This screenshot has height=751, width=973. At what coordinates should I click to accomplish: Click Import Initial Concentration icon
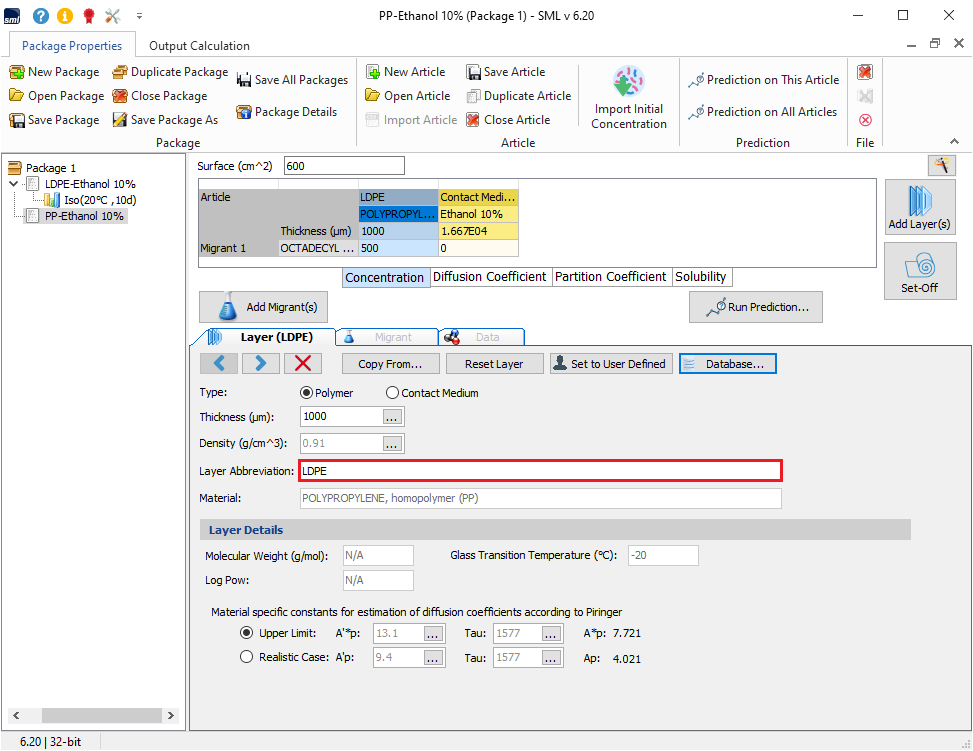click(628, 82)
